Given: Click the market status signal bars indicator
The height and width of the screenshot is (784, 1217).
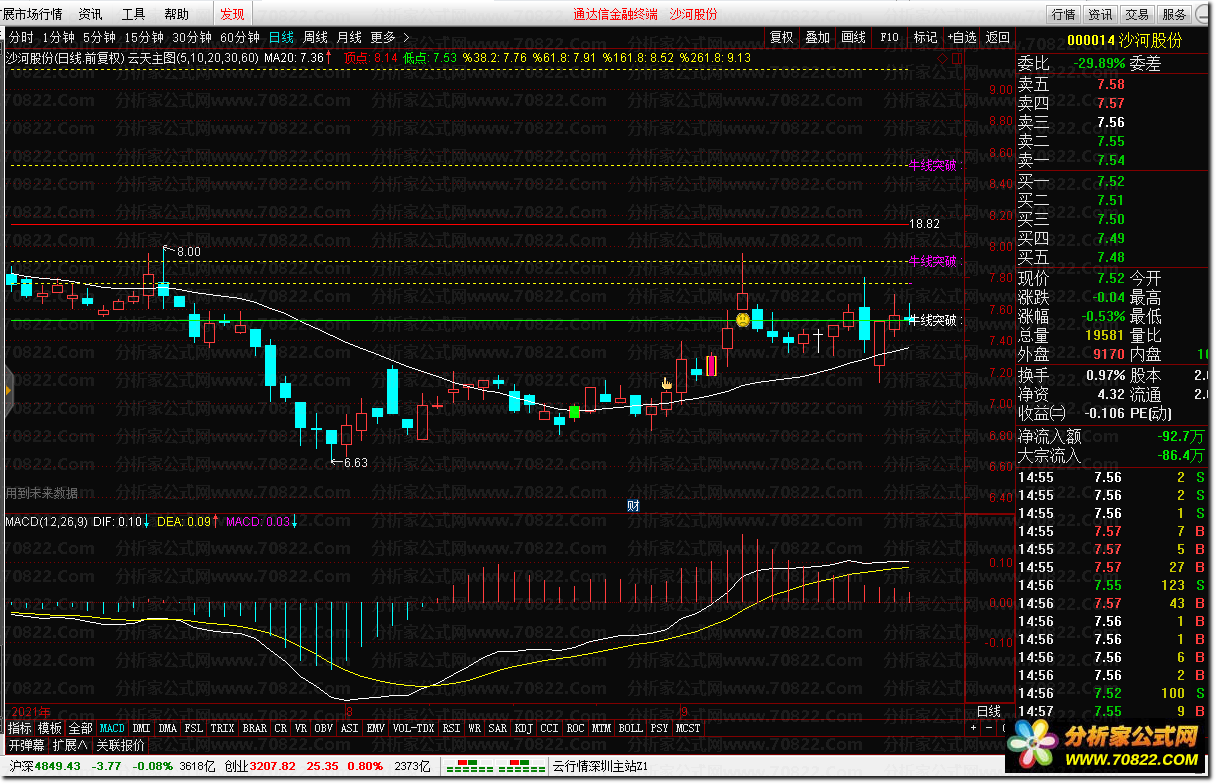Looking at the screenshot, I should (495, 767).
